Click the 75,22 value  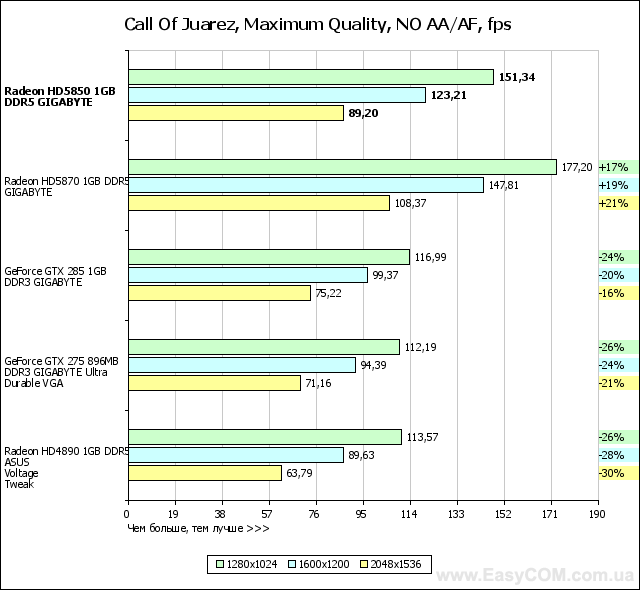click(x=329, y=293)
